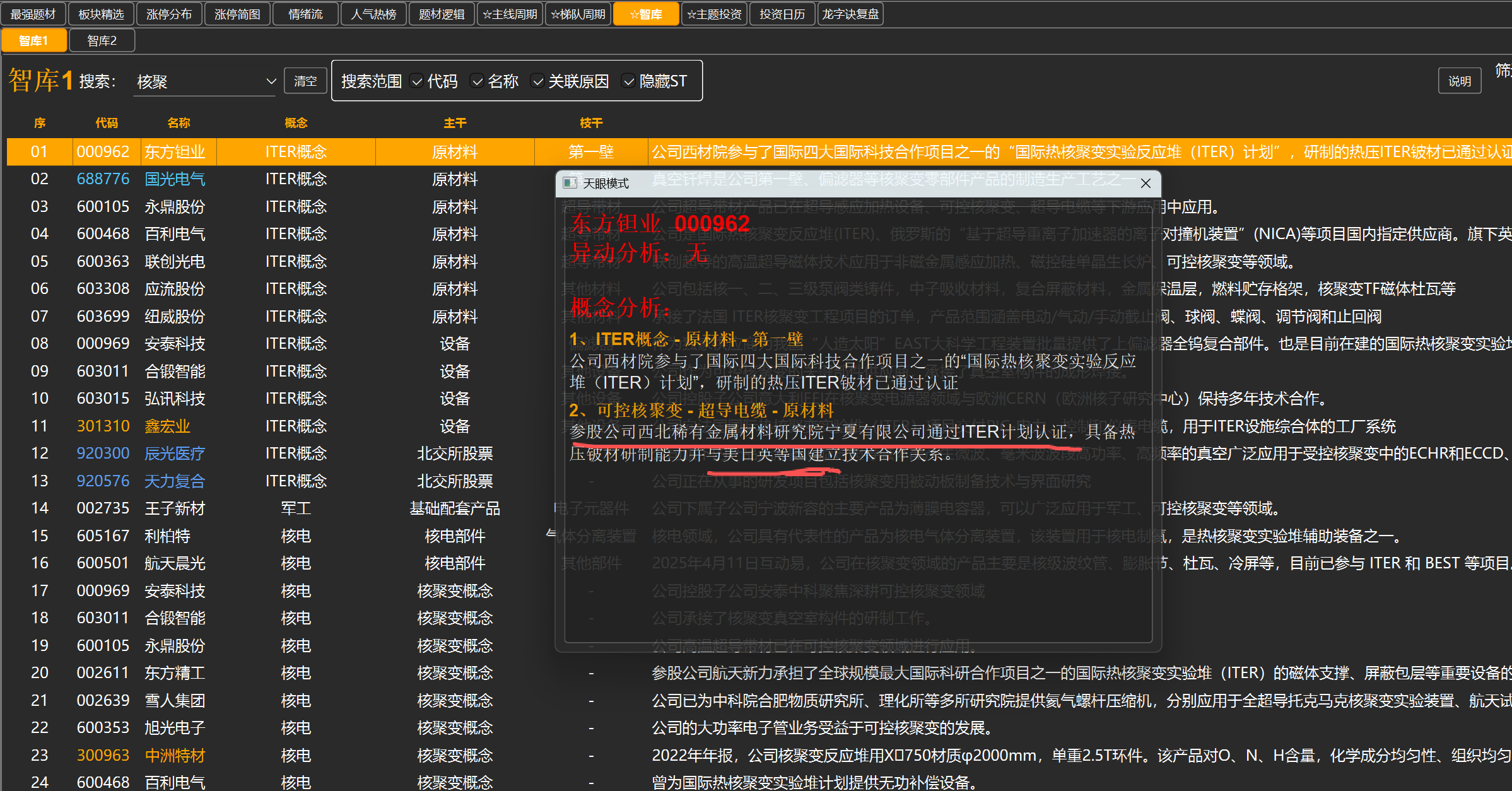Toggle the 名称 search scope checkbox
Image resolution: width=1512 pixels, height=791 pixels.
(478, 81)
